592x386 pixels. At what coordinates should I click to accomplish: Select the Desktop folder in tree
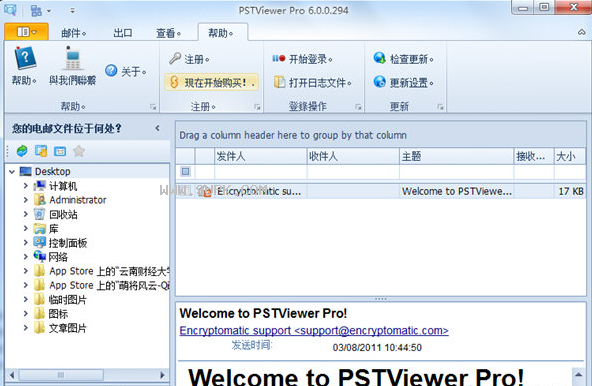pyautogui.click(x=52, y=171)
